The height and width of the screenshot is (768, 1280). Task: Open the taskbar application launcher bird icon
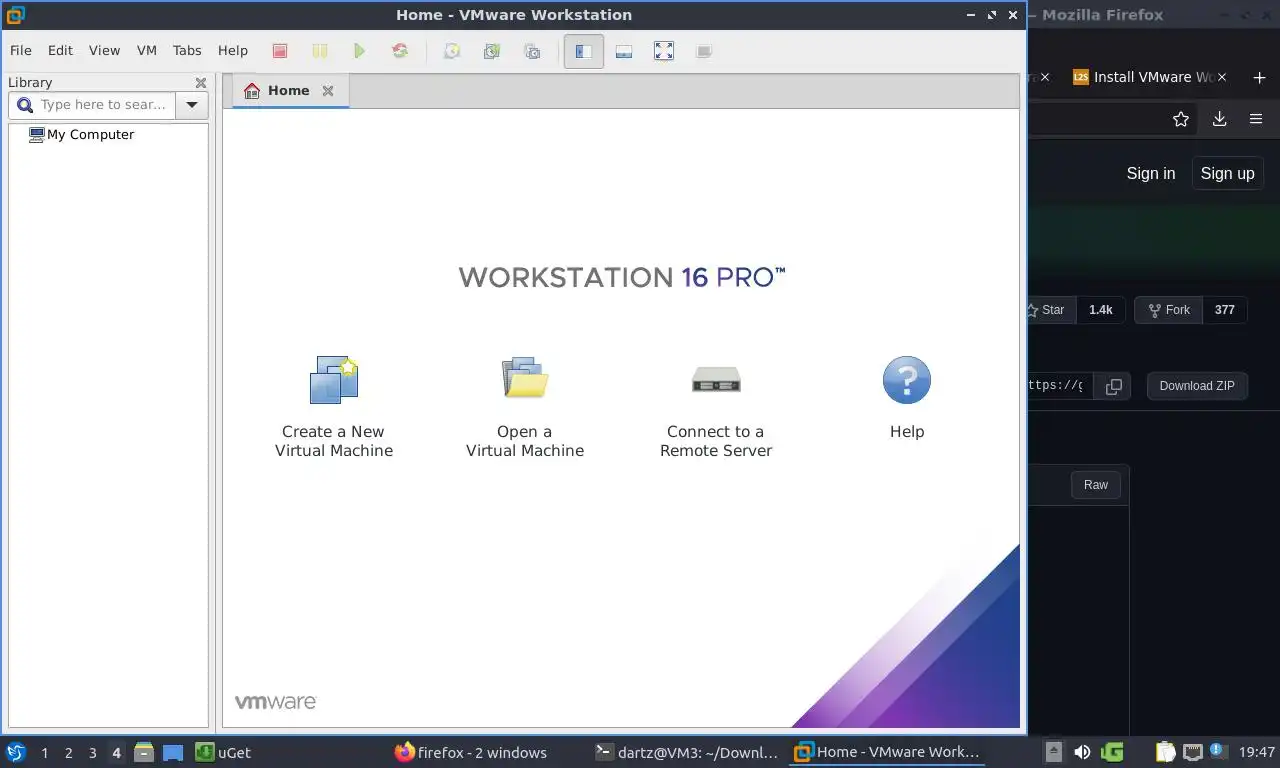[16, 752]
